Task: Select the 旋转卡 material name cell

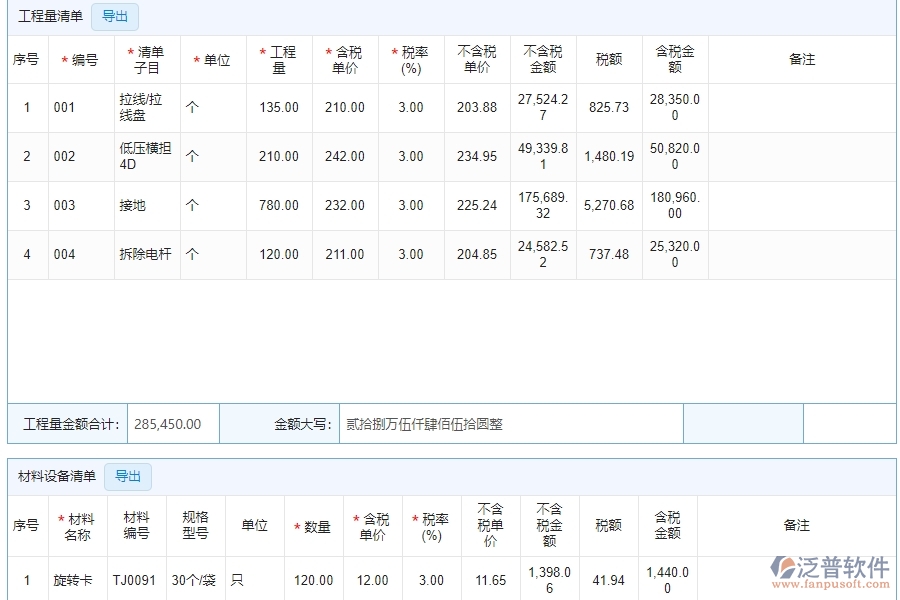Action: 76,581
